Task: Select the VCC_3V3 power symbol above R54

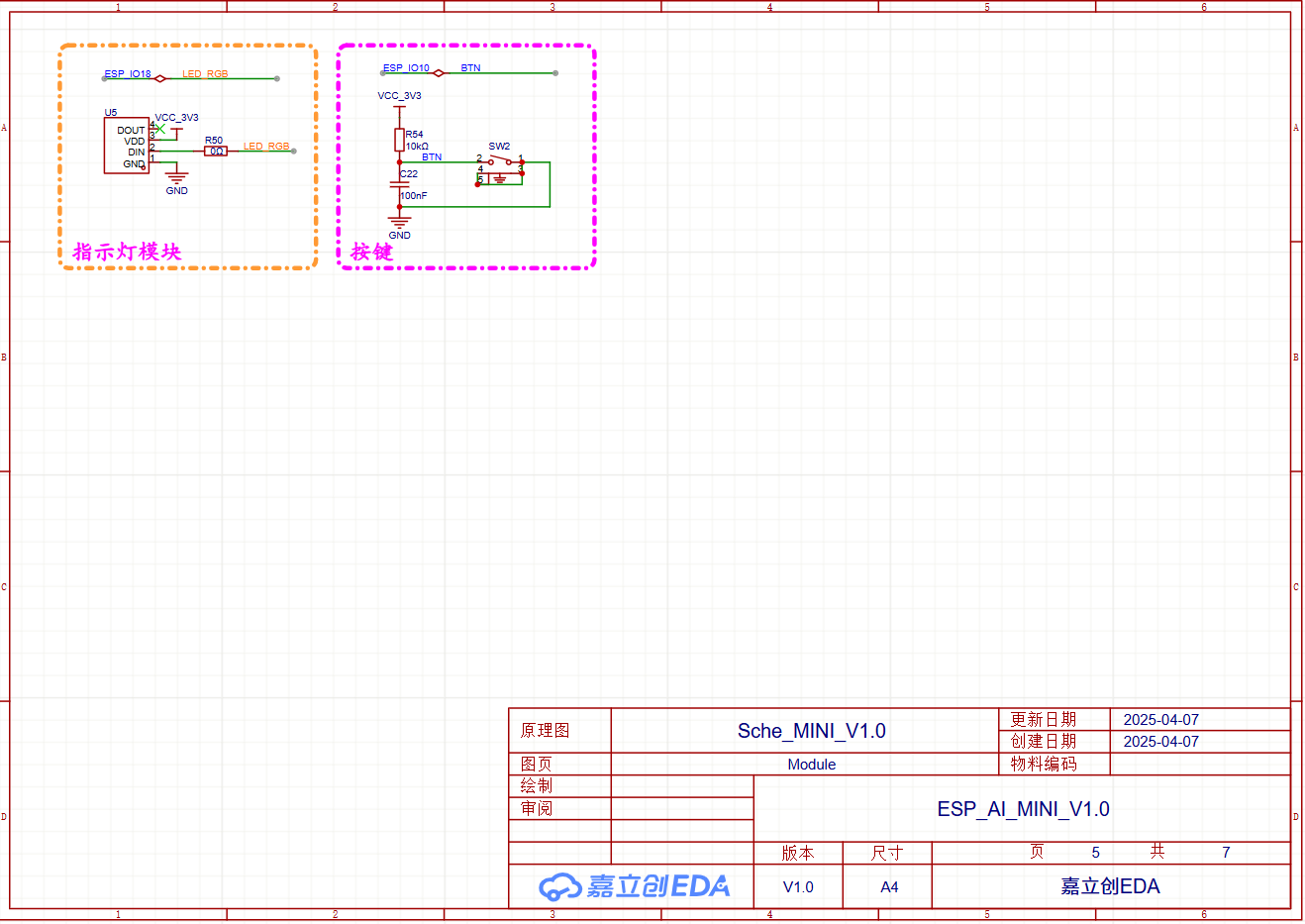Action: coord(399,100)
